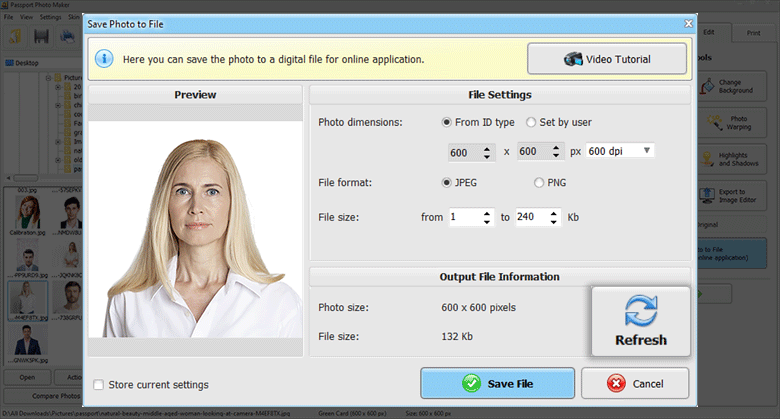780x419 pixels.
Task: Decrease the minimum file size with the down arrow
Action: (487, 221)
